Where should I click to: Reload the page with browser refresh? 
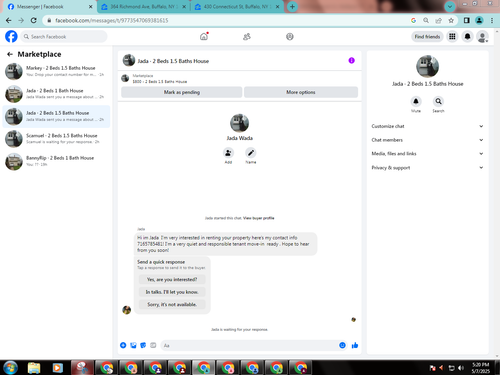coord(33,20)
